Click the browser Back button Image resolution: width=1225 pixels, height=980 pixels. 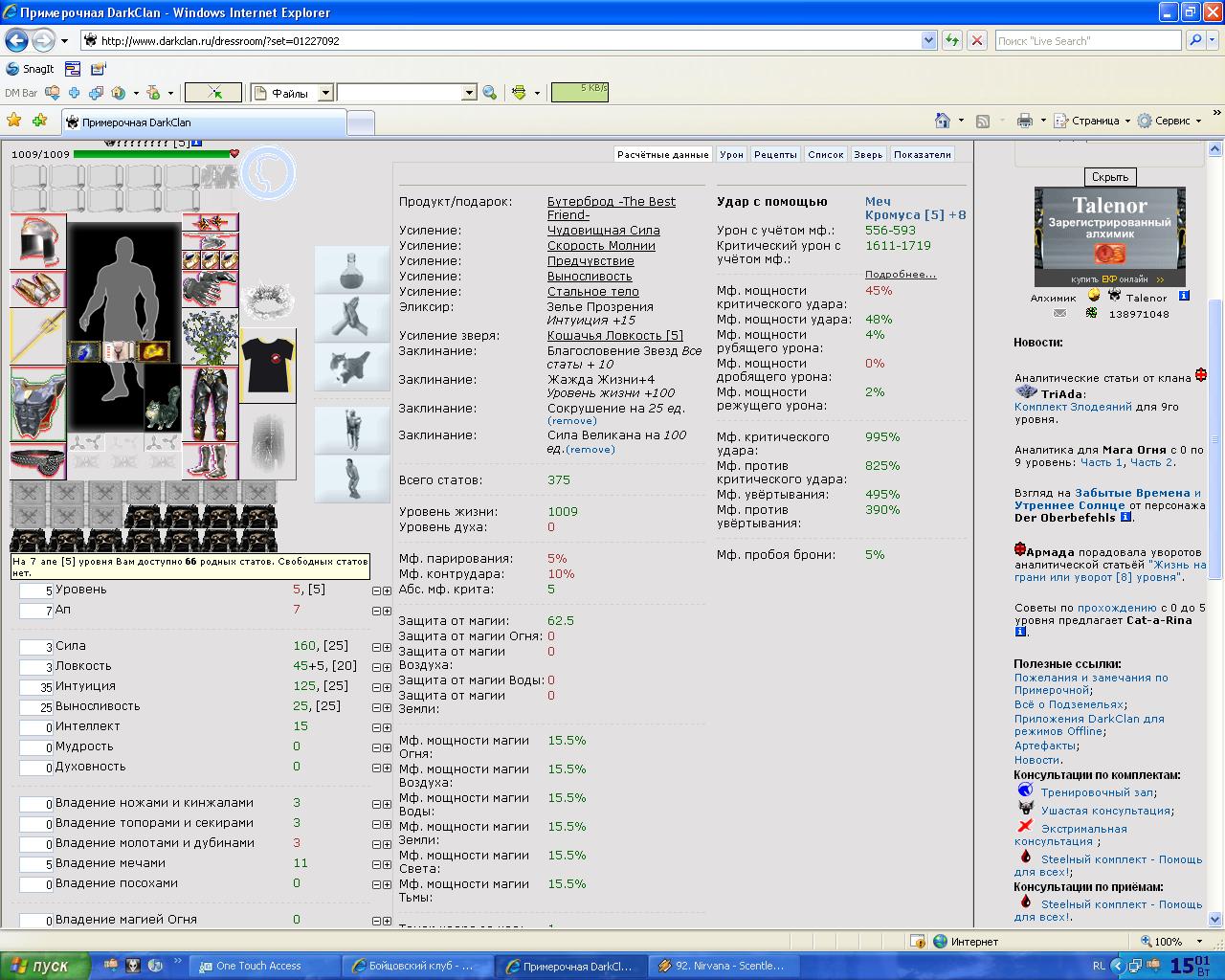coord(16,40)
